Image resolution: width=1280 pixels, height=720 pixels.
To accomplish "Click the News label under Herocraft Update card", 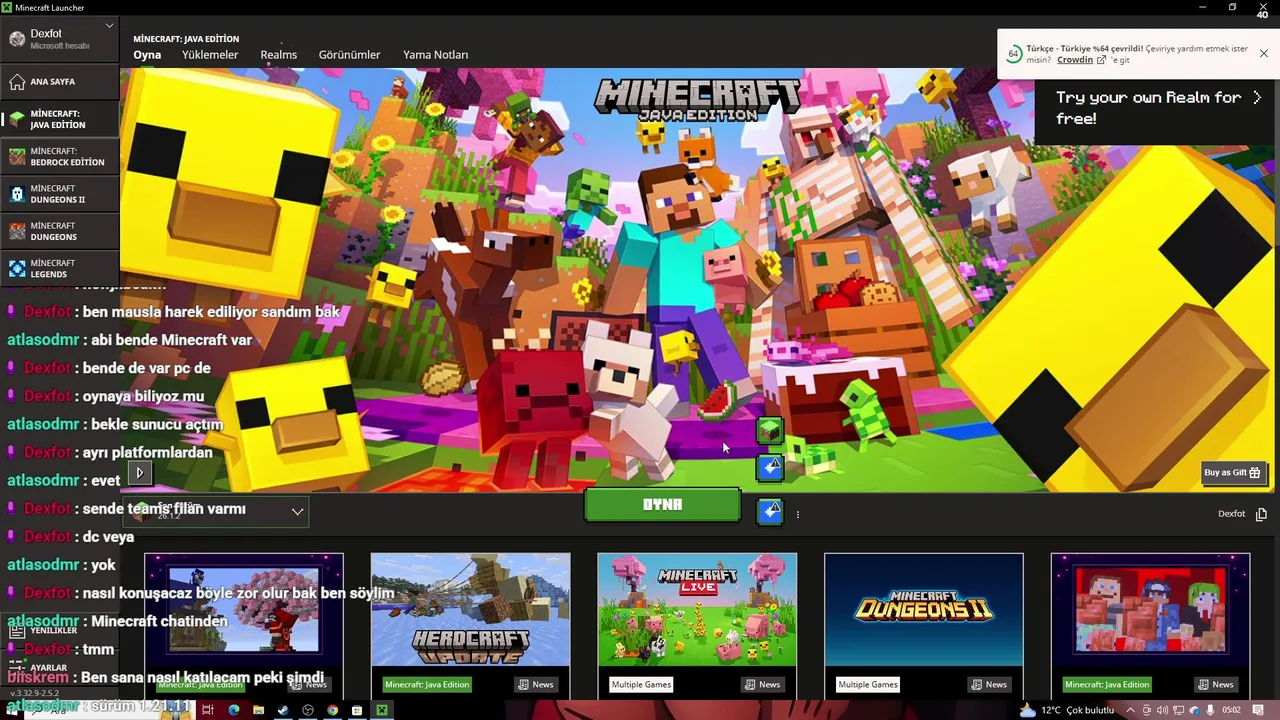I will pos(536,685).
